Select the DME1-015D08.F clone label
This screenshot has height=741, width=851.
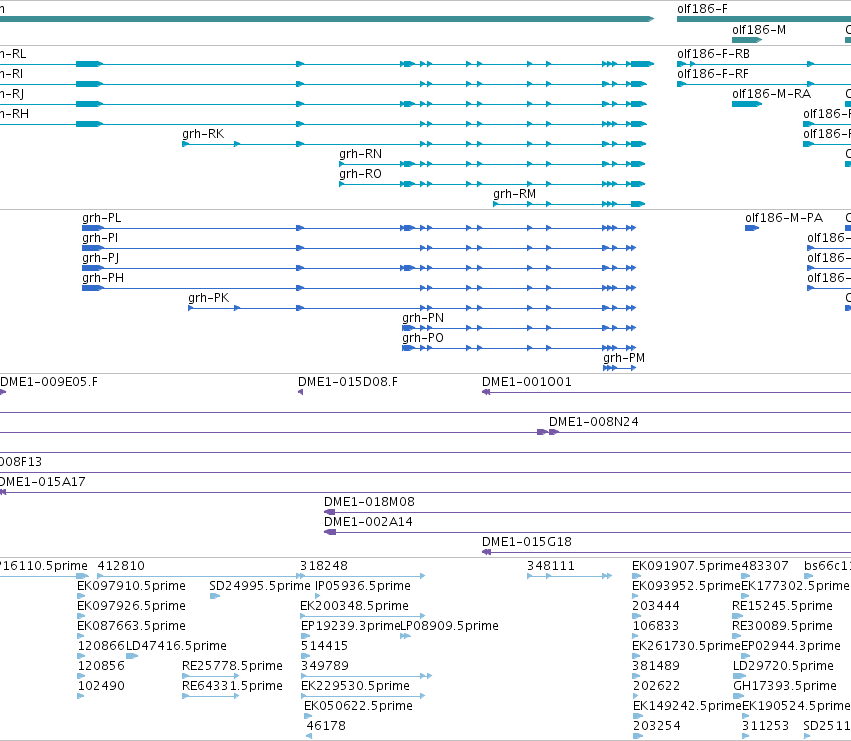coord(347,382)
